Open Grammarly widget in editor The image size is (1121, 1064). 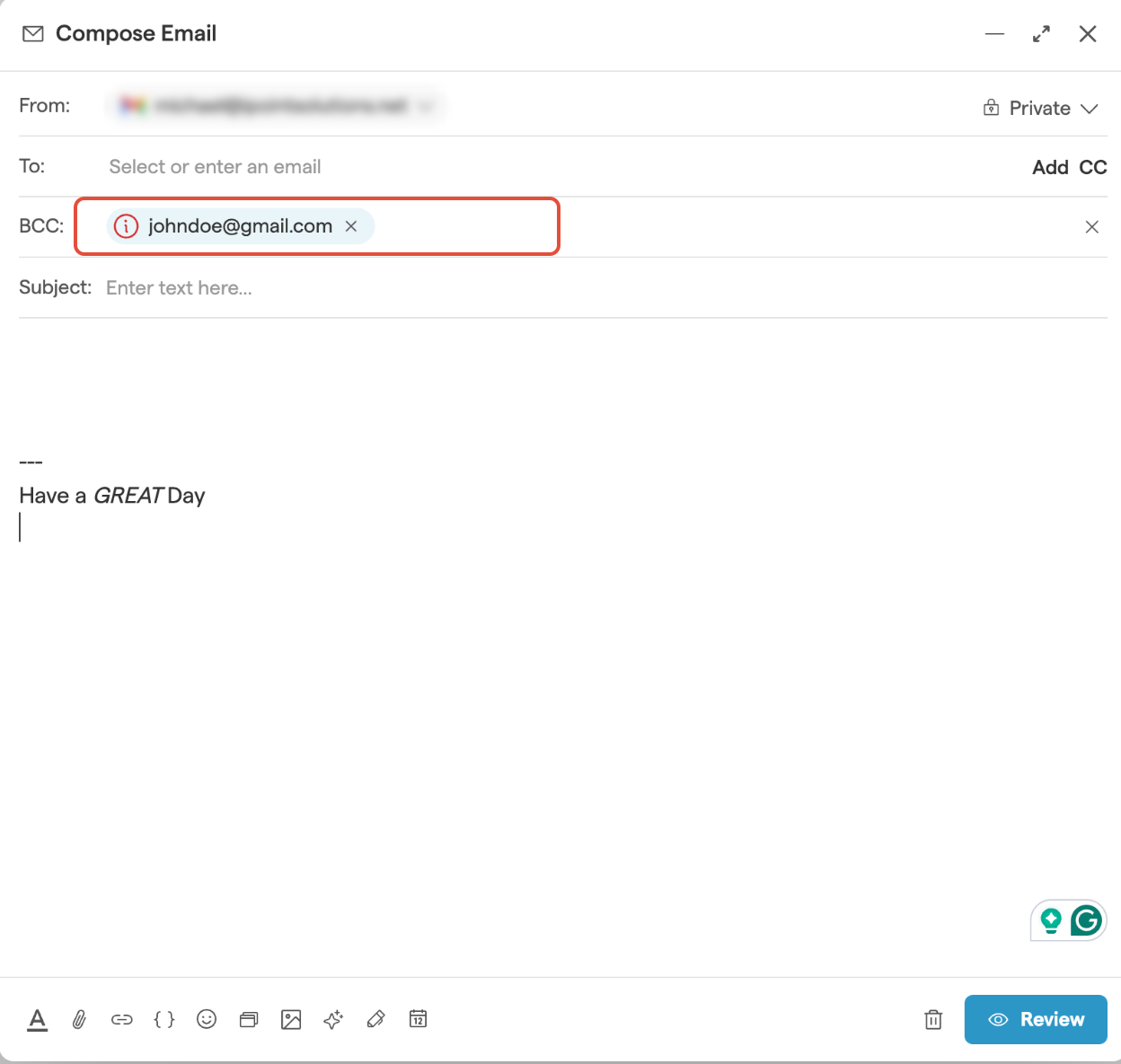click(1085, 920)
